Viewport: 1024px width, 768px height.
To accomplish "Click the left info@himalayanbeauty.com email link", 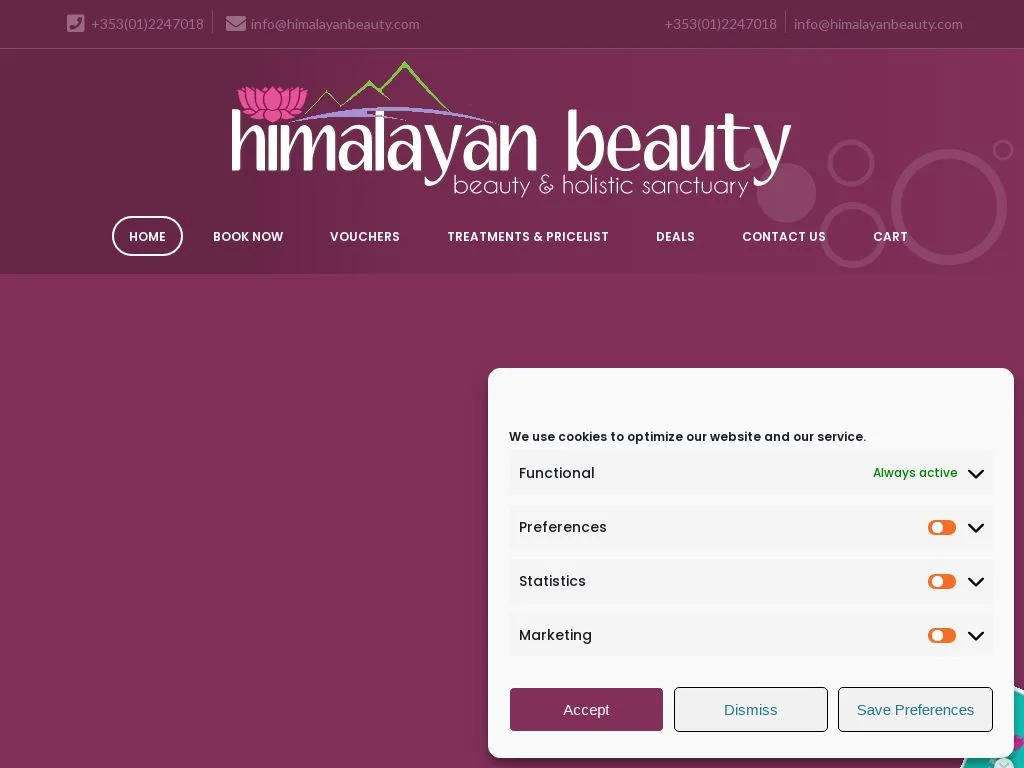I will (335, 24).
